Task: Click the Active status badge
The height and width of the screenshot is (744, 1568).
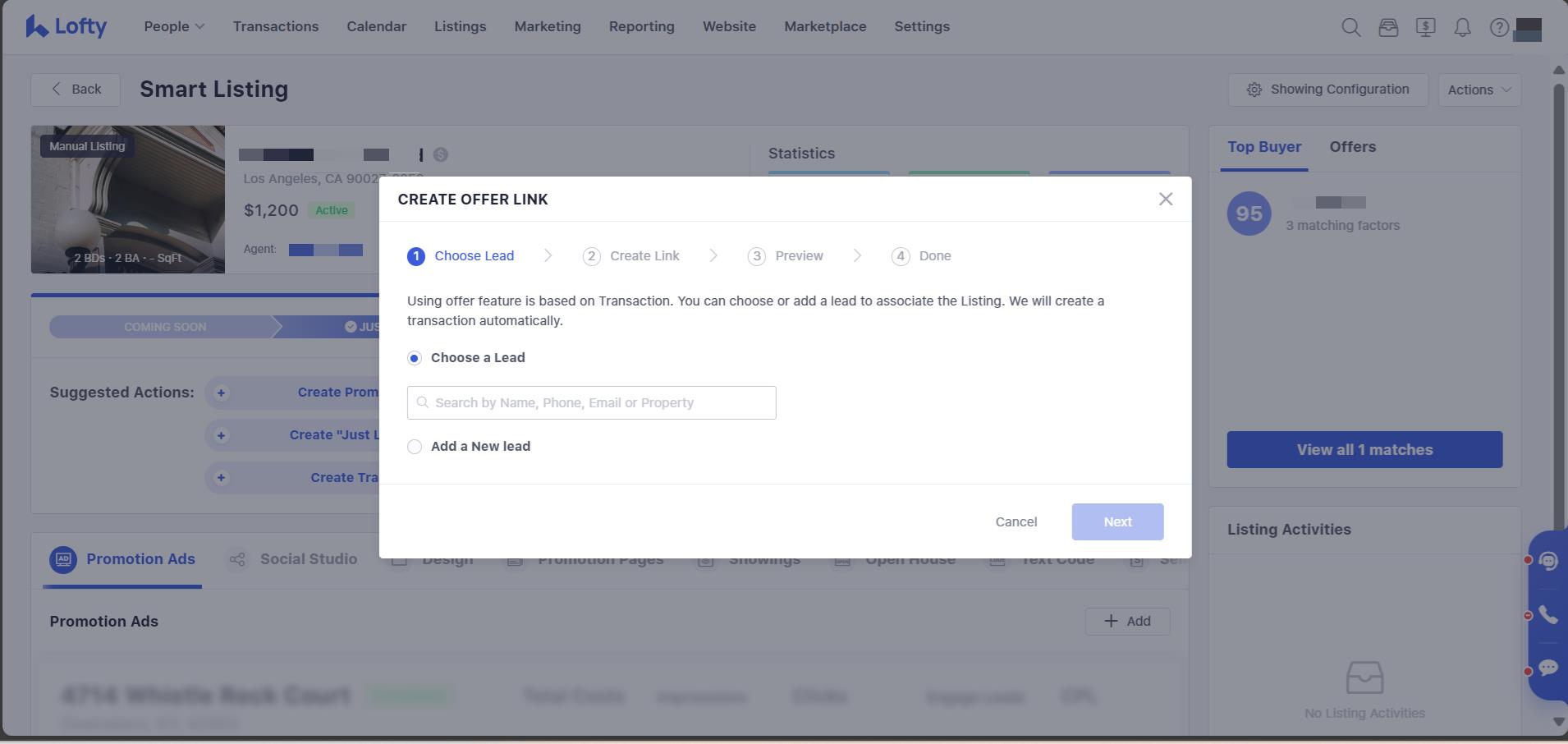Action: point(332,210)
